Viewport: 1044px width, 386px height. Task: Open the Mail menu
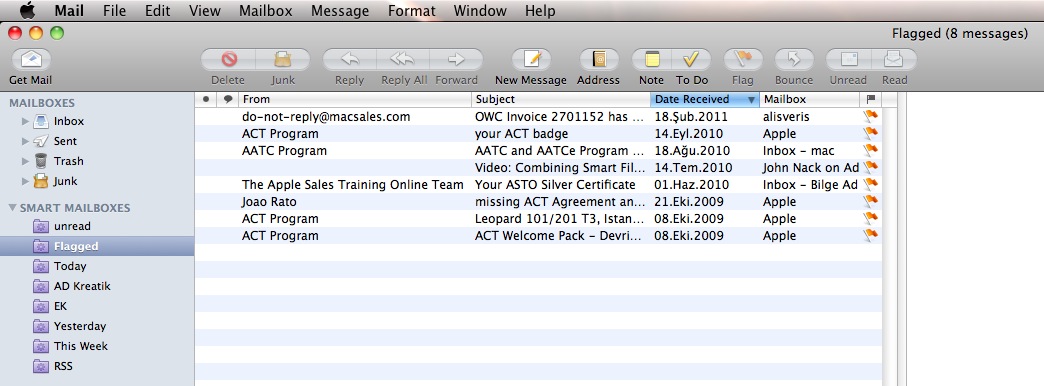click(x=69, y=11)
